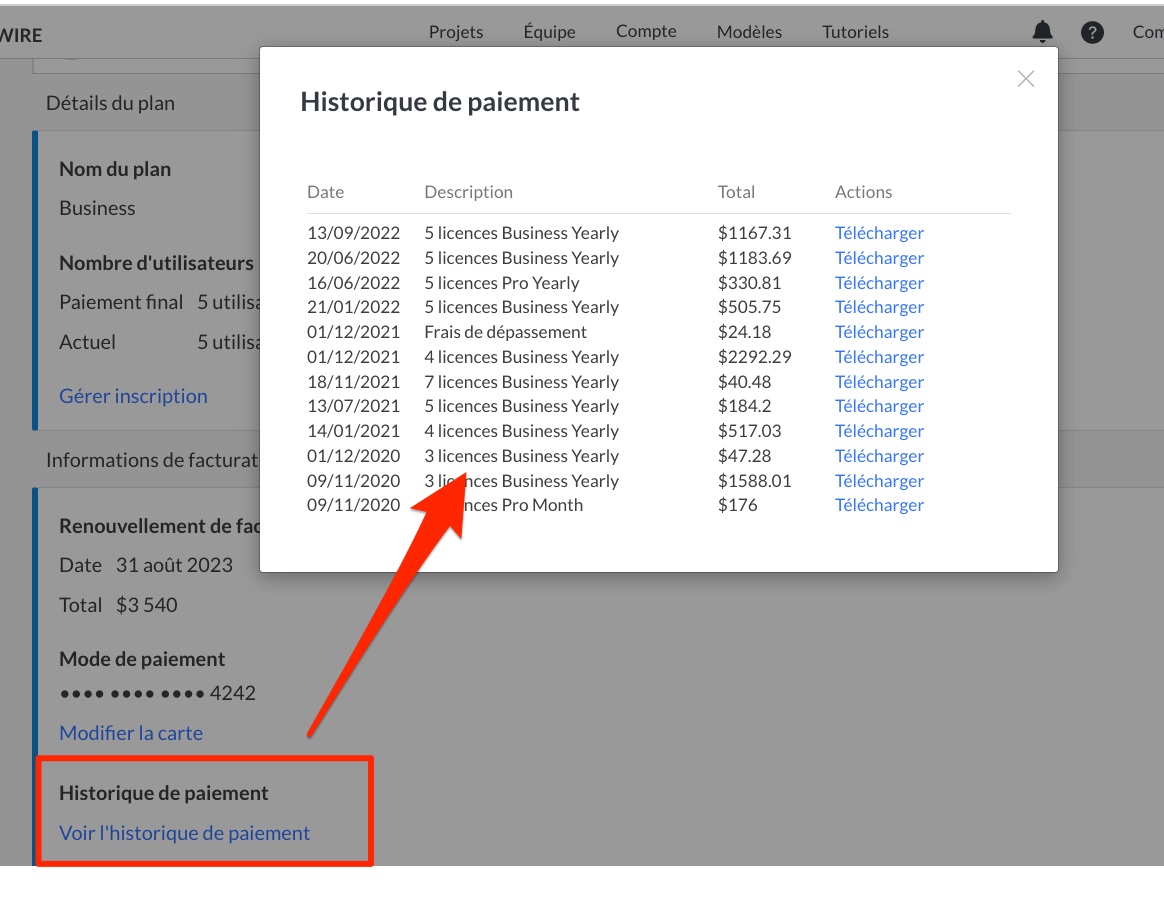Screen dimensions: 1164x908
Task: Click the Business plan name
Action: [x=97, y=208]
